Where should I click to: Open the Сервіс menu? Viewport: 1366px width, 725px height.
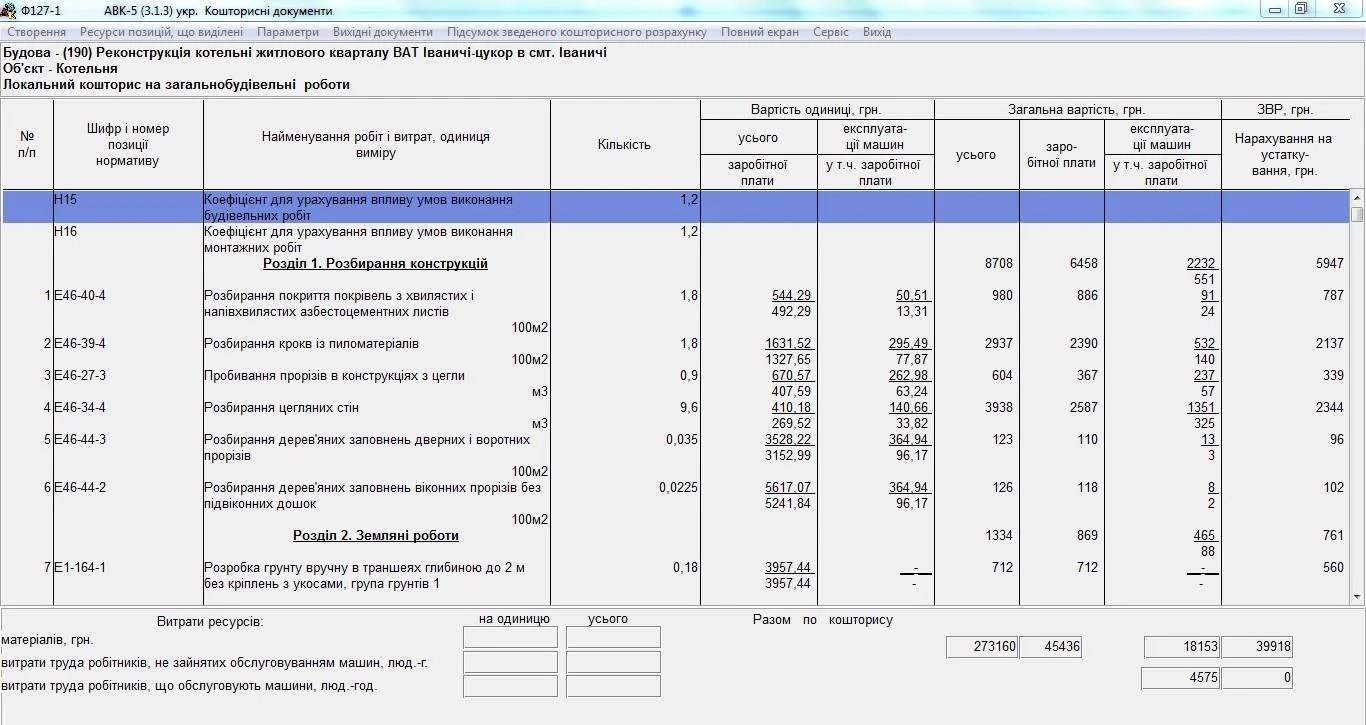tap(831, 32)
